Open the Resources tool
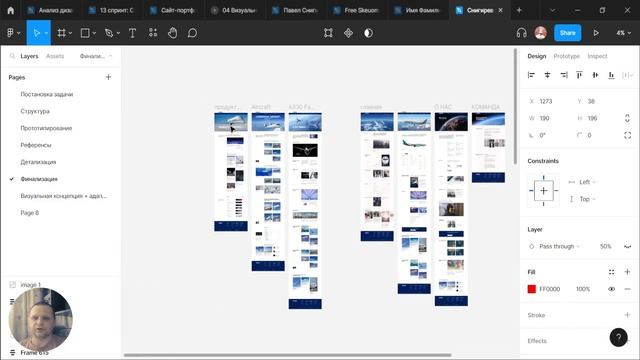This screenshot has width=640, height=360. click(x=153, y=33)
